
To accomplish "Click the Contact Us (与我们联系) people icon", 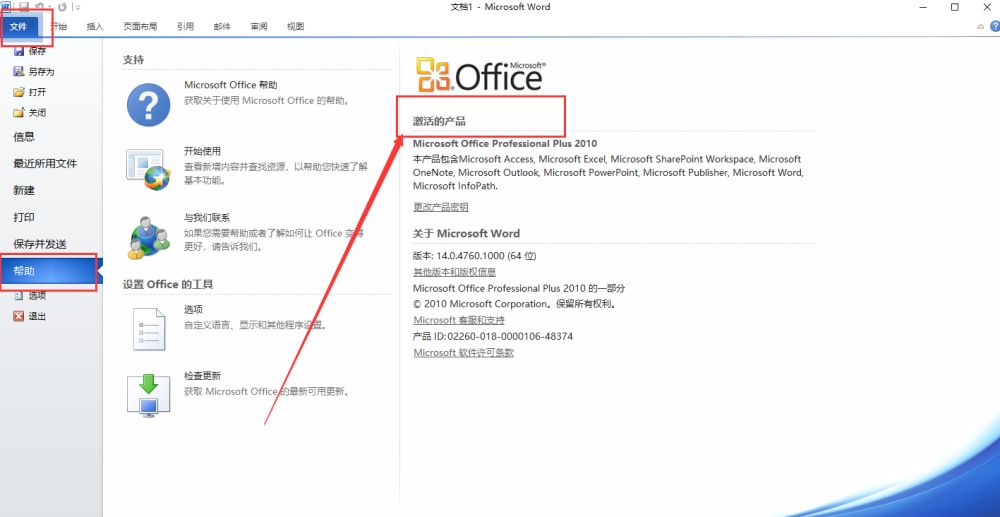I will (x=149, y=236).
